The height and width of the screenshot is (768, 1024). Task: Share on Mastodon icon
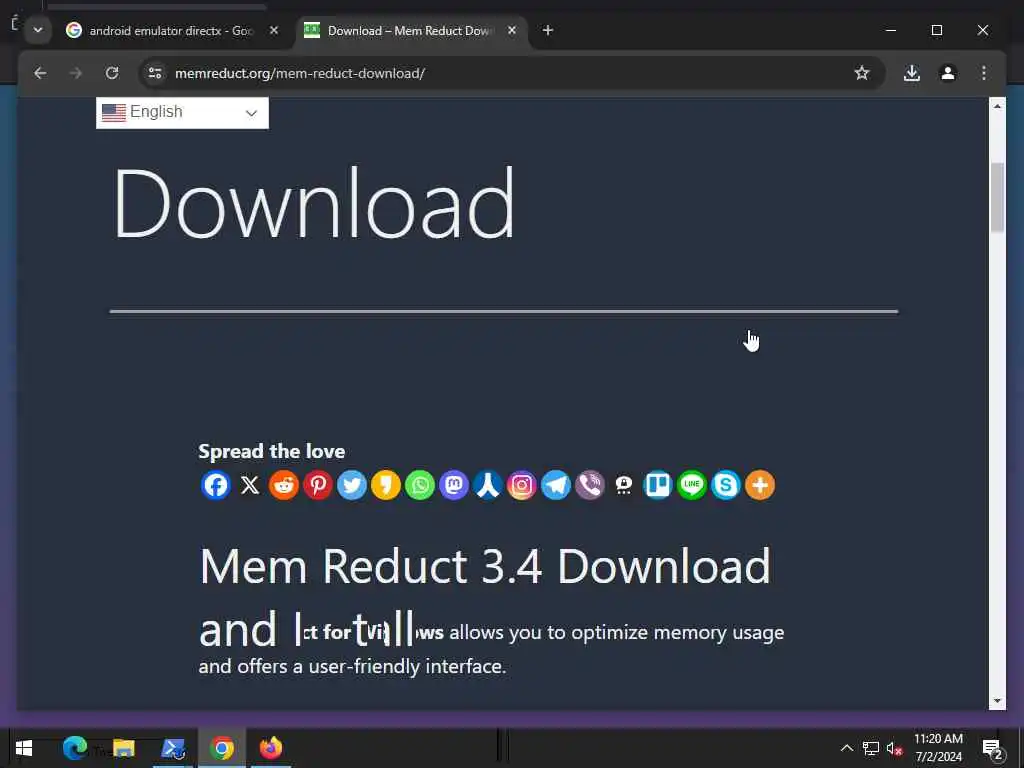(x=453, y=485)
